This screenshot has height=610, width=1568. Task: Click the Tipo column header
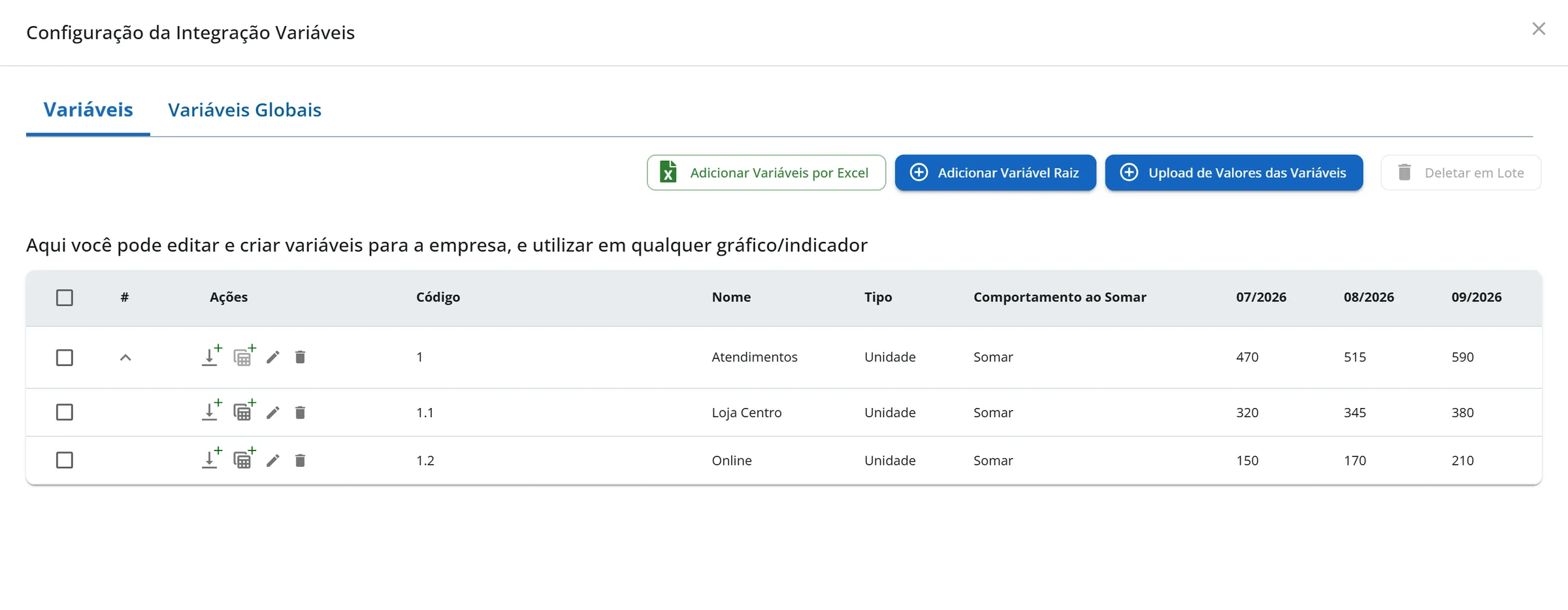point(878,297)
